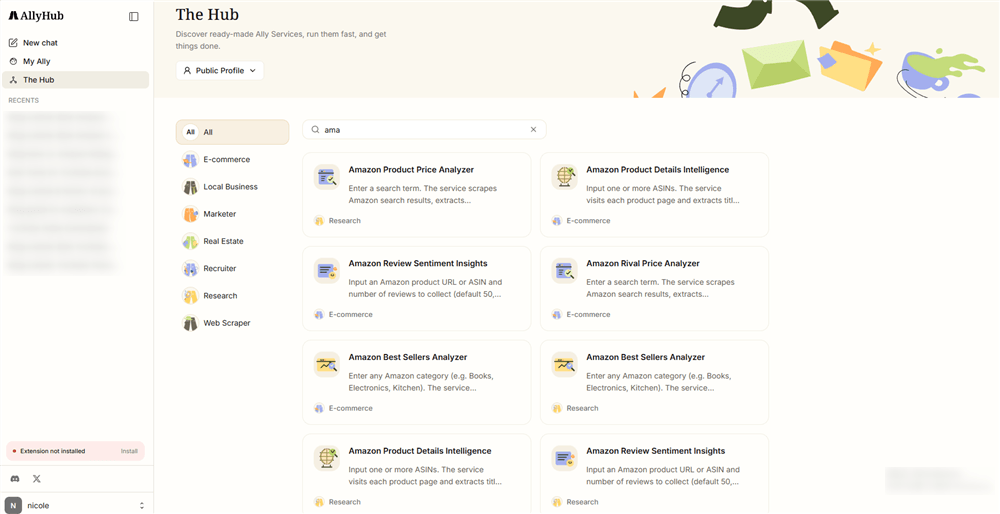
Task: Expand the nicole account menu arrows
Action: point(142,506)
